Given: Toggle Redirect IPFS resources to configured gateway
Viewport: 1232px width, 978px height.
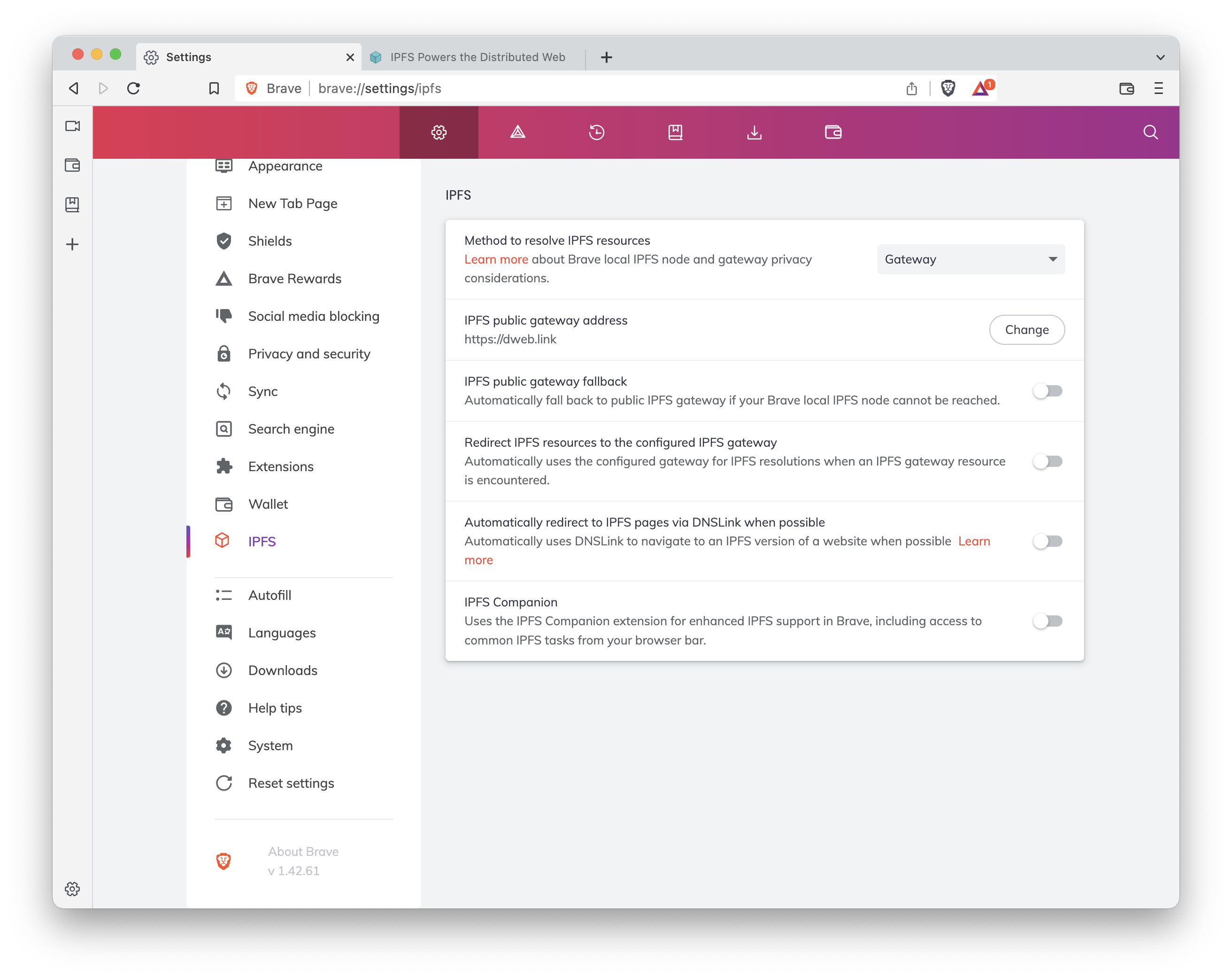Looking at the screenshot, I should click(1047, 461).
